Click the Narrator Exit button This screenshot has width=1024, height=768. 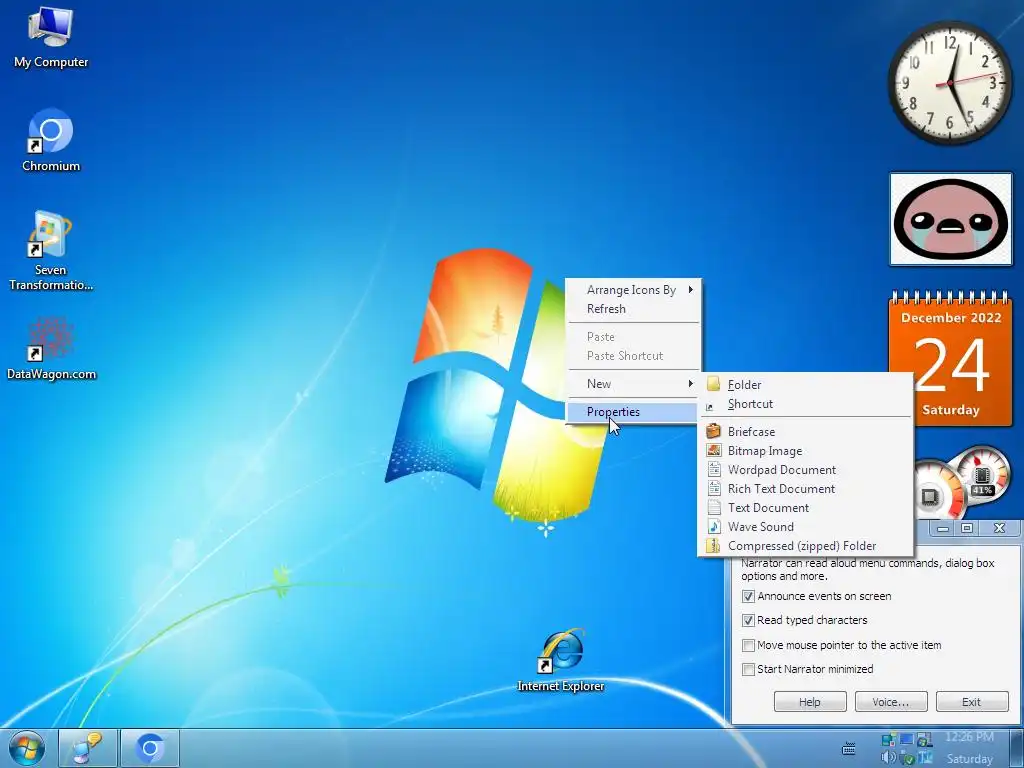(x=972, y=702)
